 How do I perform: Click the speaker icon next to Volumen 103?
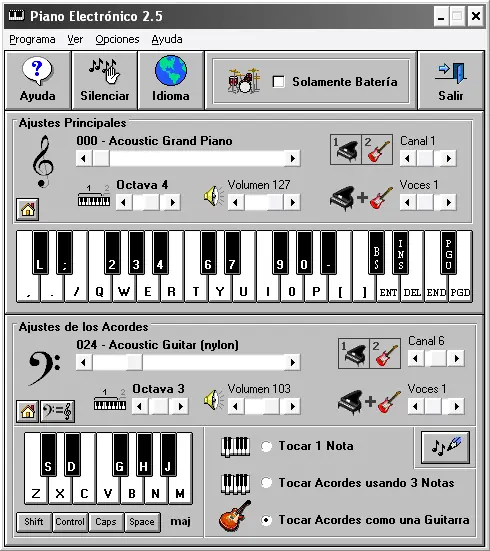click(x=214, y=400)
